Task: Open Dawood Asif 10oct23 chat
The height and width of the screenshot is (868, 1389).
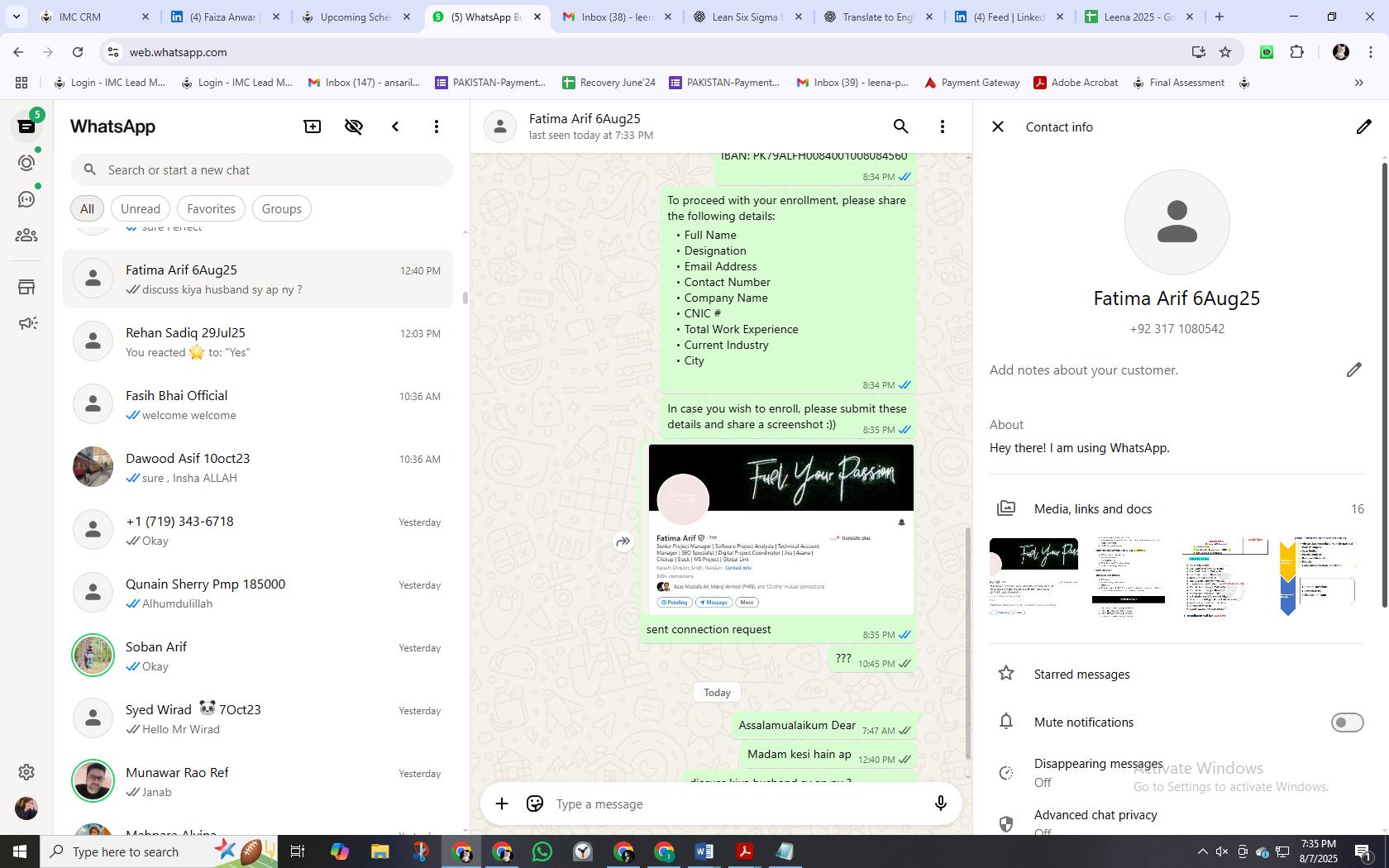Action: pos(258,467)
